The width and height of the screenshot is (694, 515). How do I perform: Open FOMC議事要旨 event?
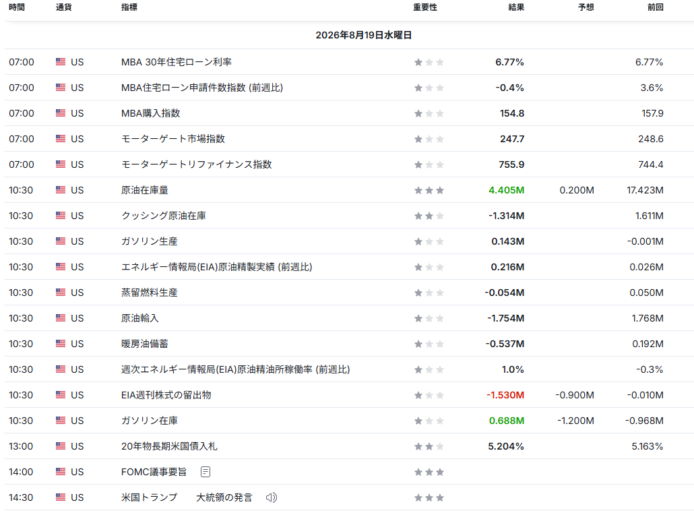154,472
